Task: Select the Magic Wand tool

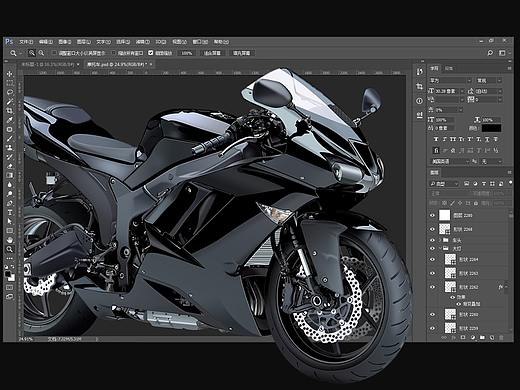Action: (10, 101)
